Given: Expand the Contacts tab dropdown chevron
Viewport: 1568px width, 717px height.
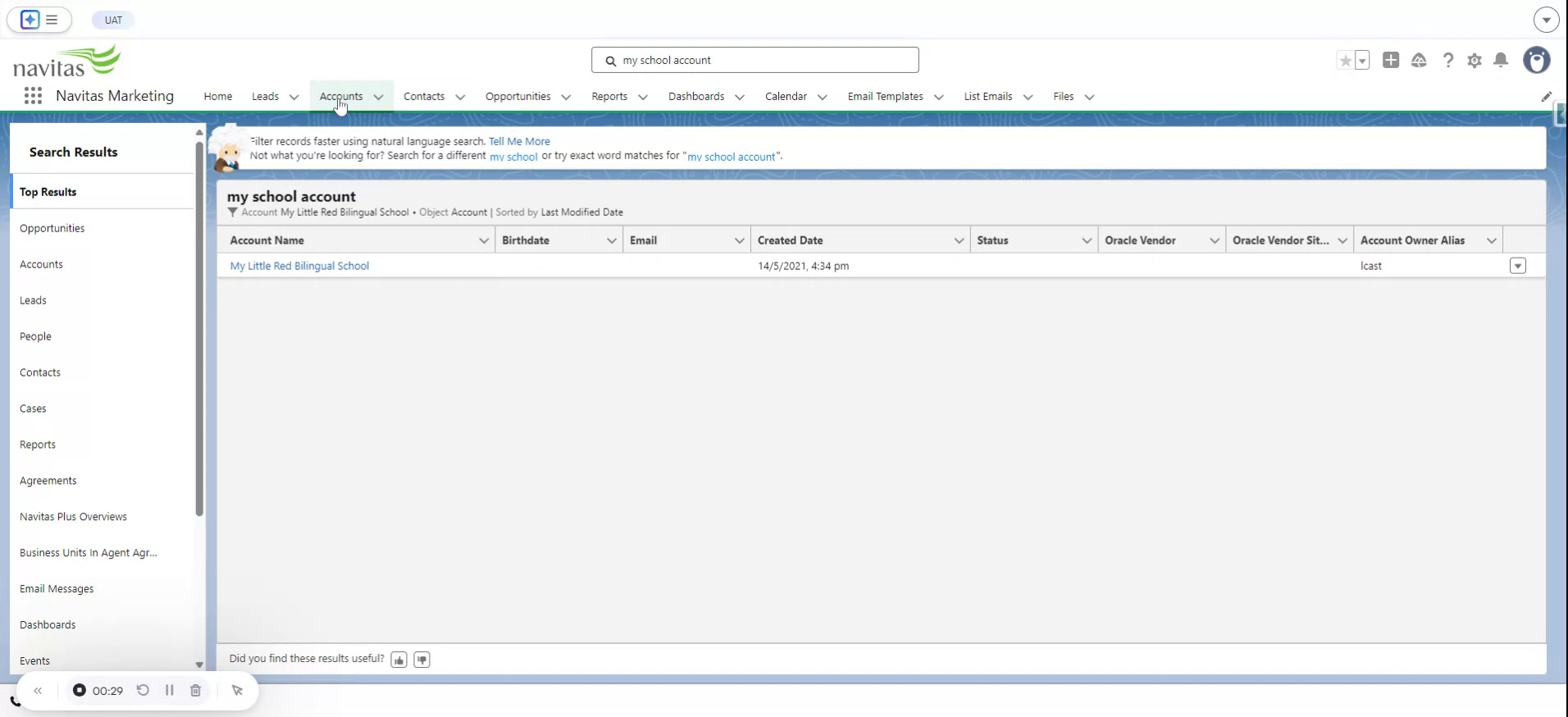Looking at the screenshot, I should pyautogui.click(x=460, y=97).
